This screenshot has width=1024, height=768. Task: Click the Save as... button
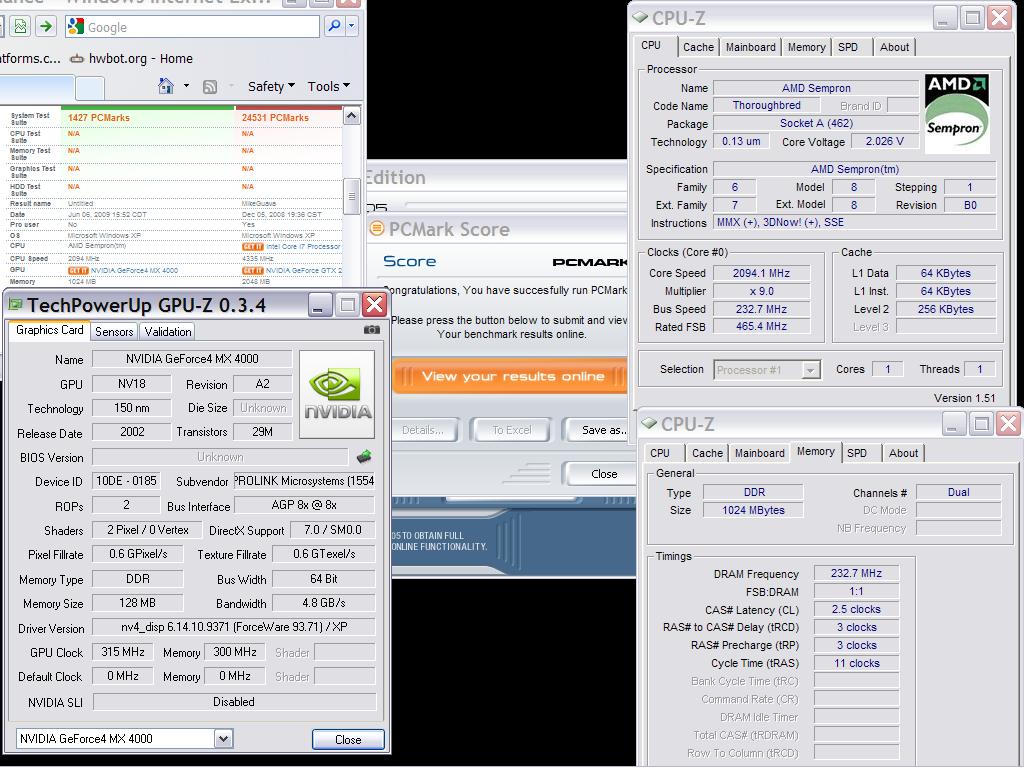coord(598,430)
